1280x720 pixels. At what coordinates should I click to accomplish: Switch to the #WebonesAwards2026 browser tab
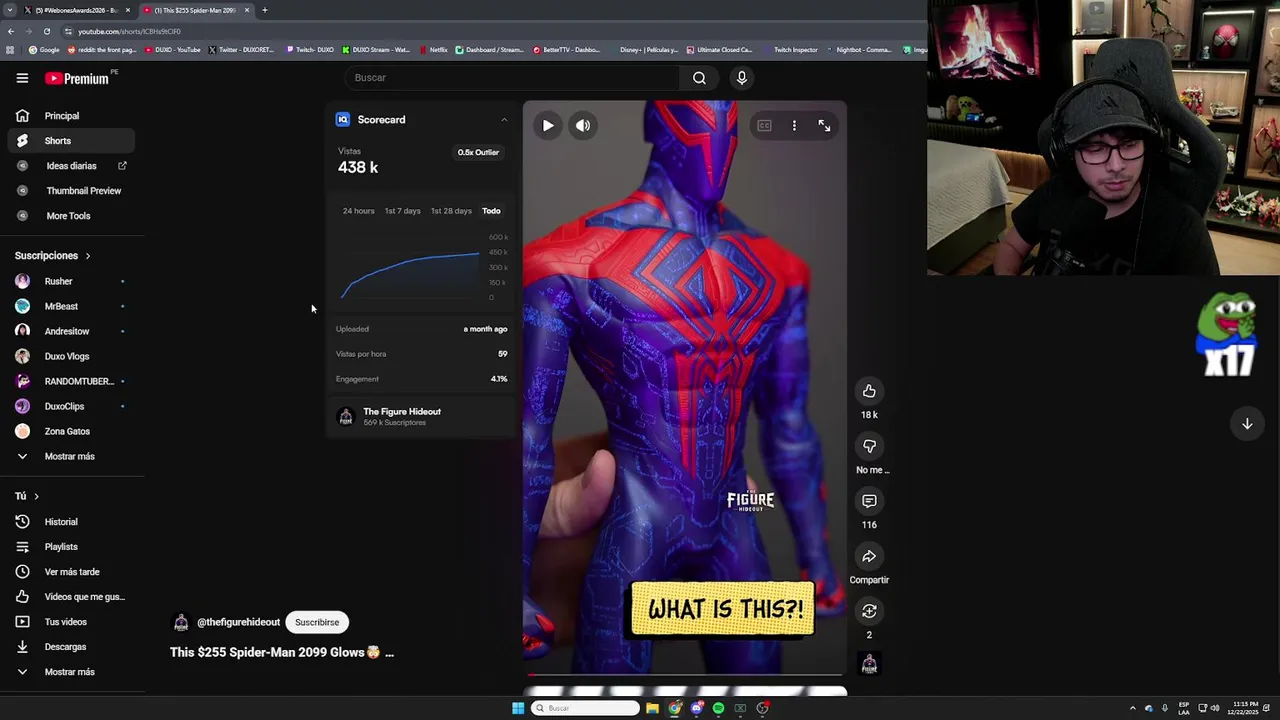coord(78,10)
